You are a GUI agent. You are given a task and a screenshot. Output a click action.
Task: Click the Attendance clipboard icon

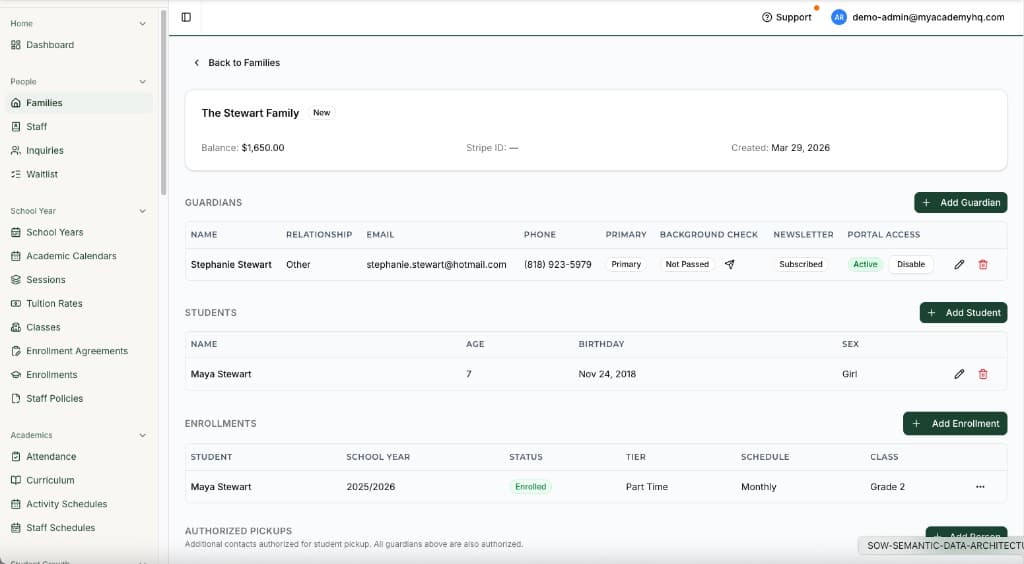[x=16, y=456]
